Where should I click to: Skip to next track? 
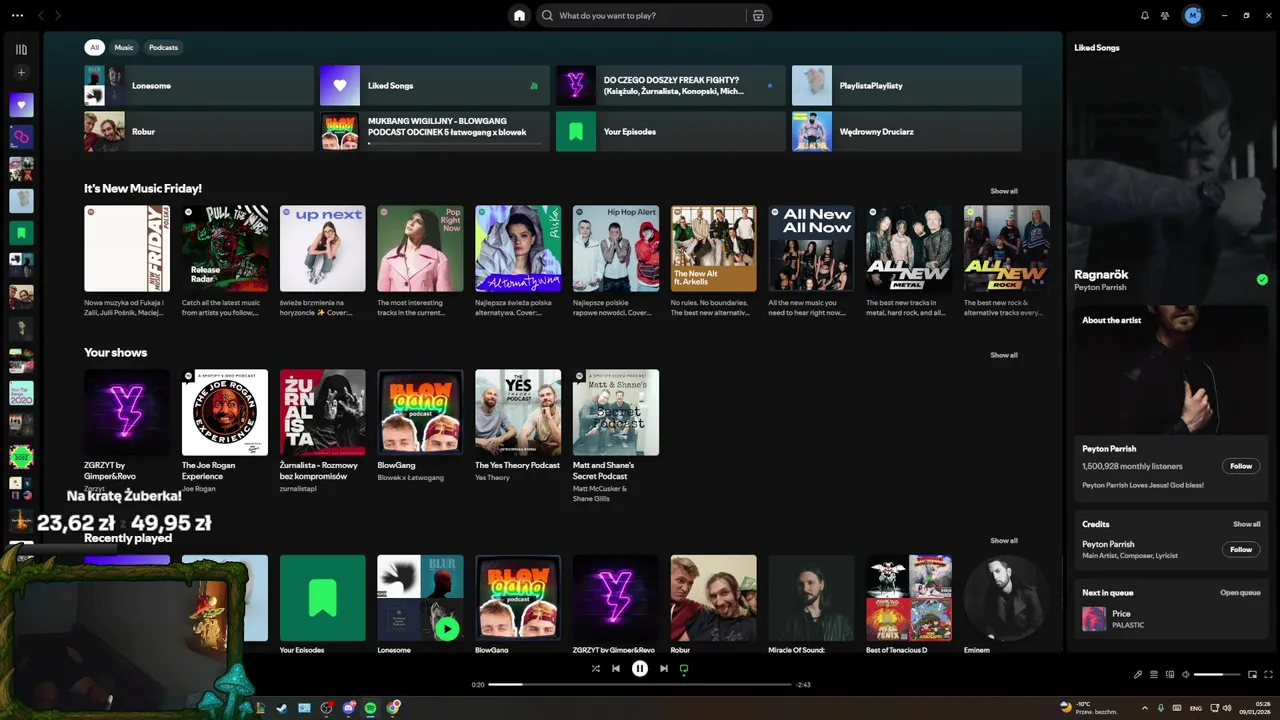pos(664,668)
